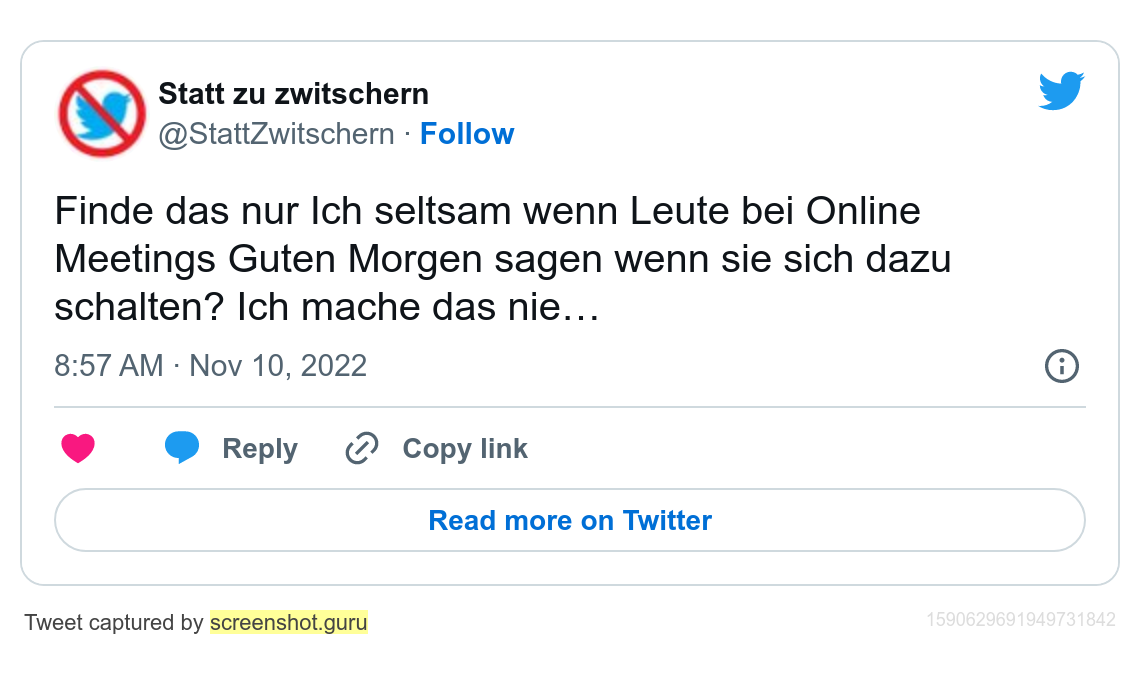
Task: Click the tweet ID number 1590629691949731842
Action: (x=1020, y=620)
